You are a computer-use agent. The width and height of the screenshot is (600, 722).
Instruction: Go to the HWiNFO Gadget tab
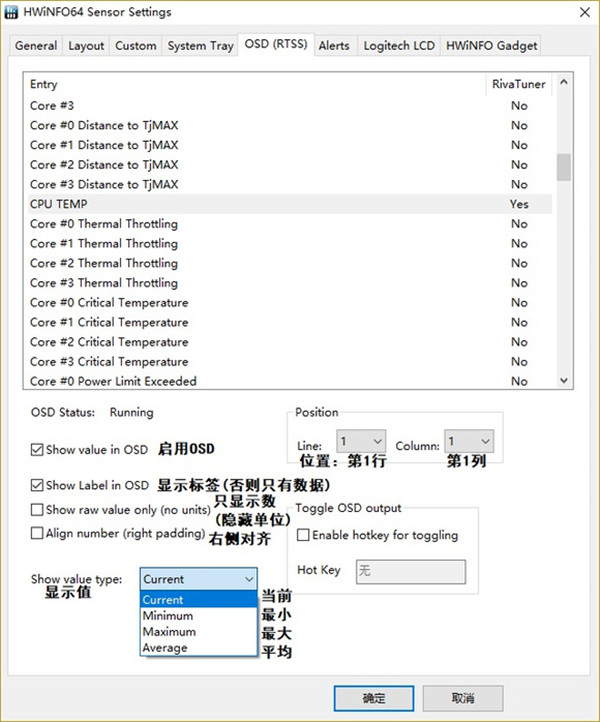click(492, 45)
